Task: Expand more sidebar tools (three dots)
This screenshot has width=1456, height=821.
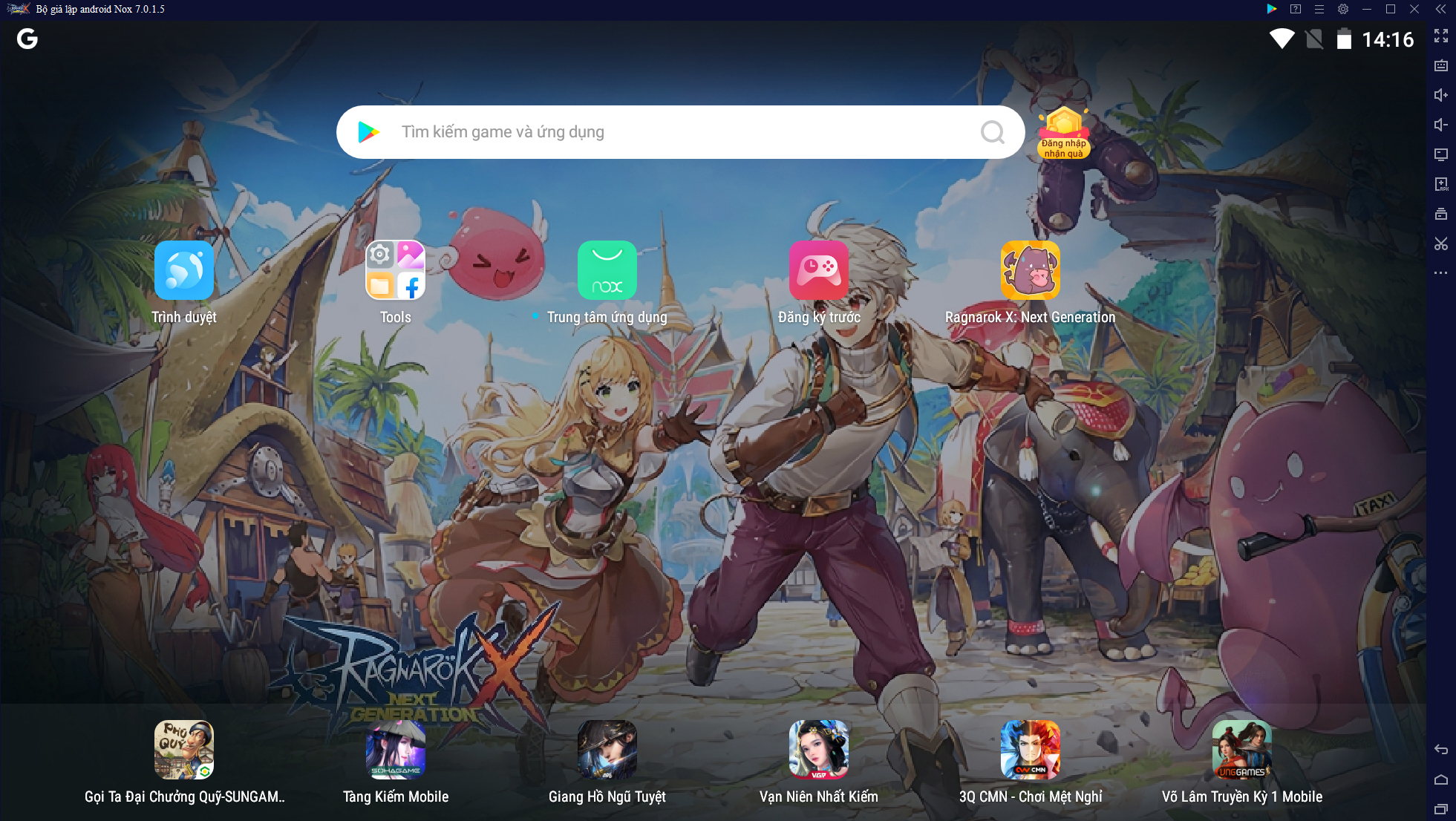Action: point(1441,272)
